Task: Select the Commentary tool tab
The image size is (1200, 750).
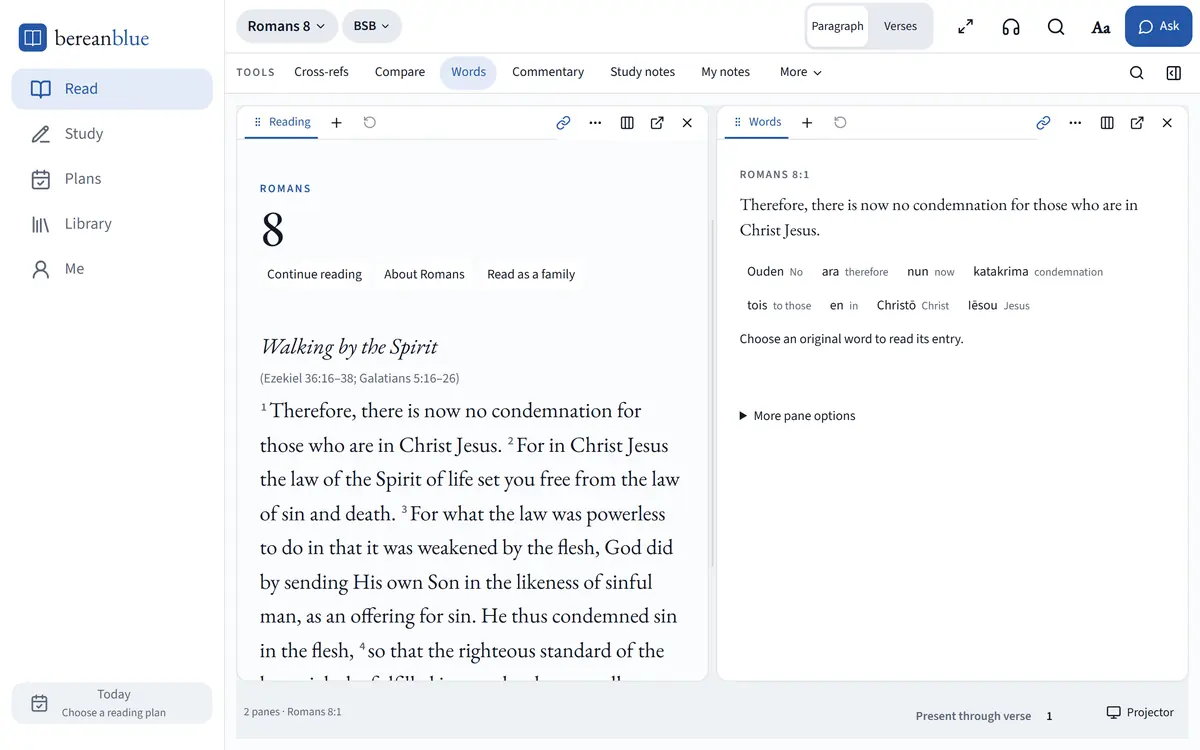Action: [548, 72]
